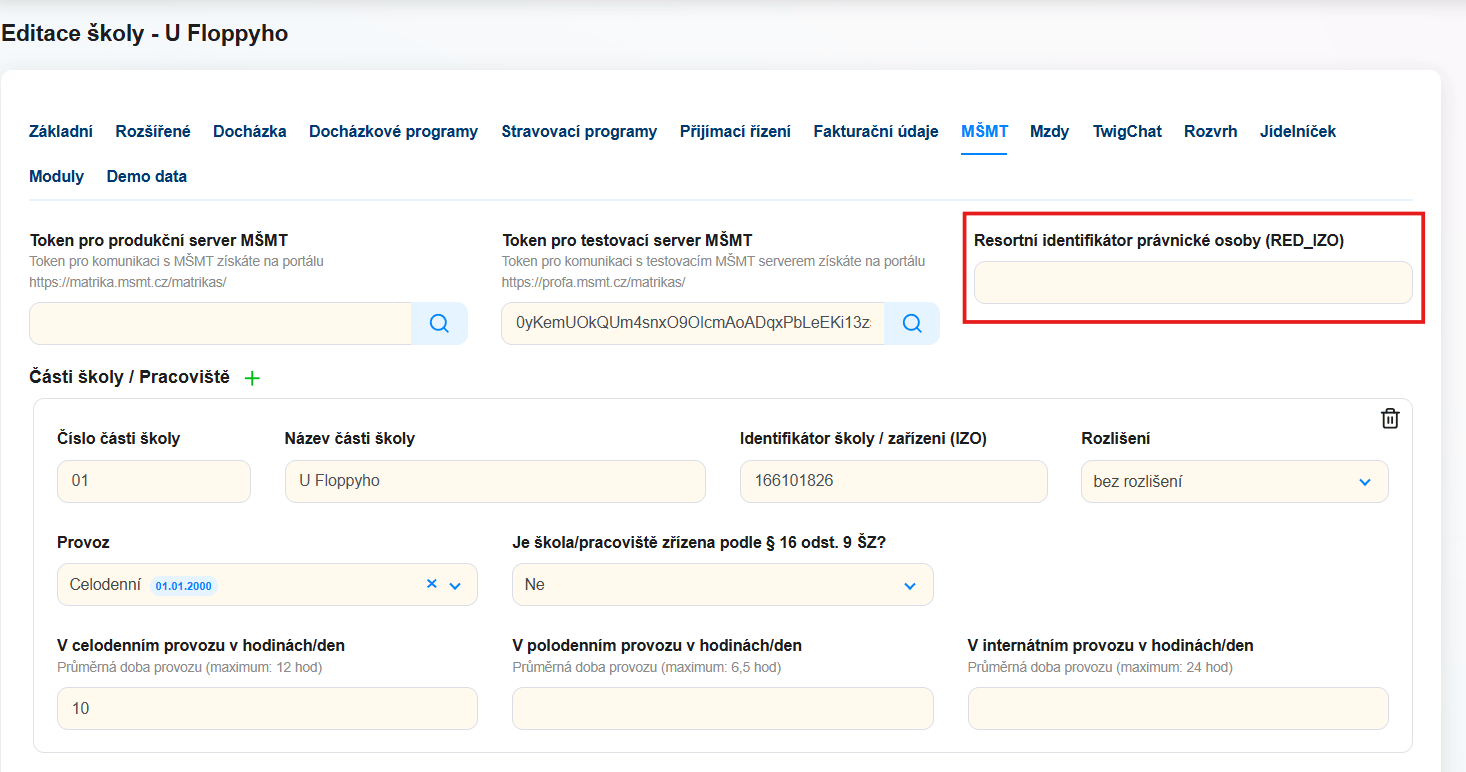Viewport: 1466px width, 772px height.
Task: Open the § 16 odst. 9 ŠZ dropdown
Action: coord(722,584)
